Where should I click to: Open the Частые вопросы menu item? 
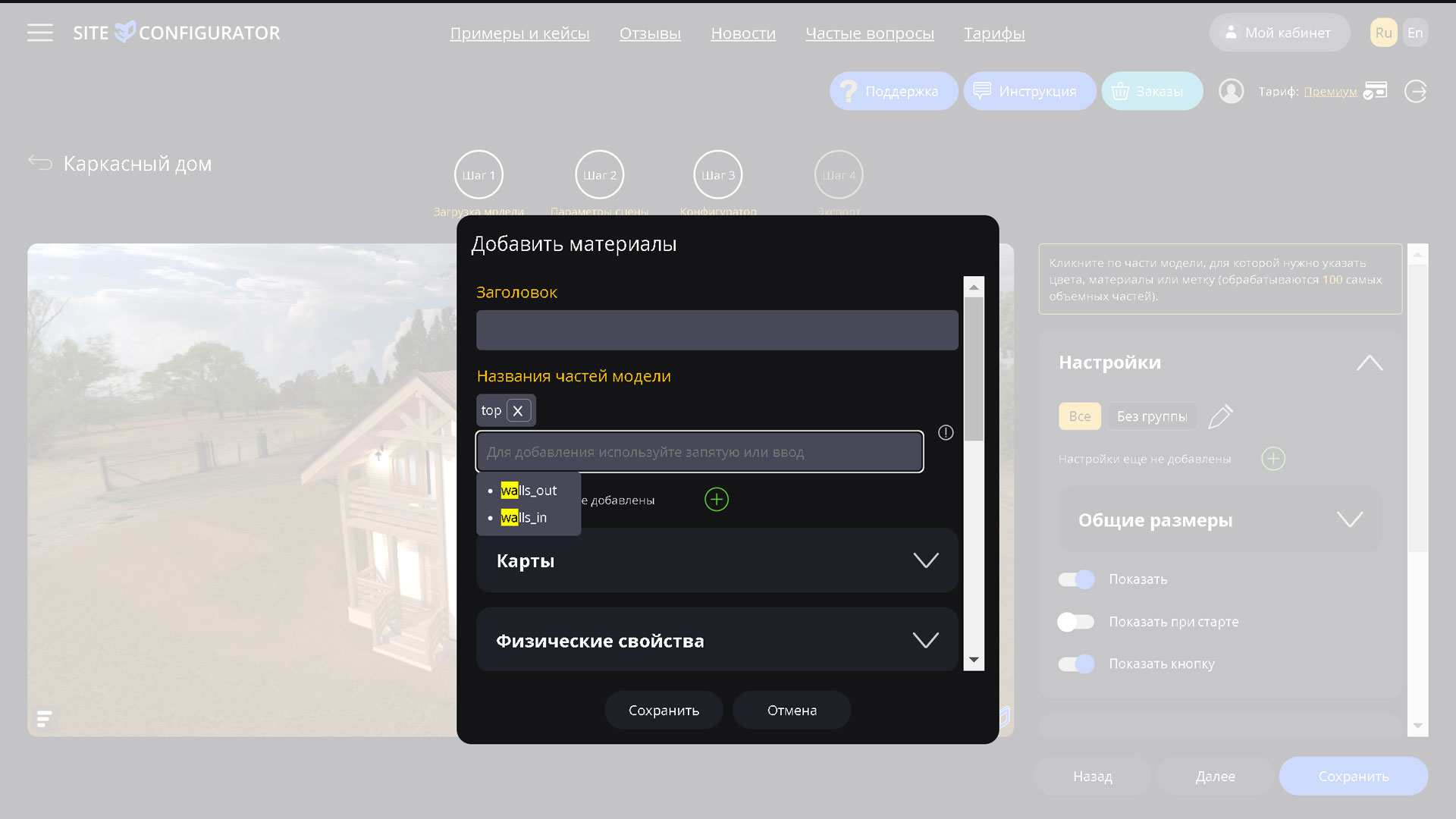pyautogui.click(x=870, y=33)
